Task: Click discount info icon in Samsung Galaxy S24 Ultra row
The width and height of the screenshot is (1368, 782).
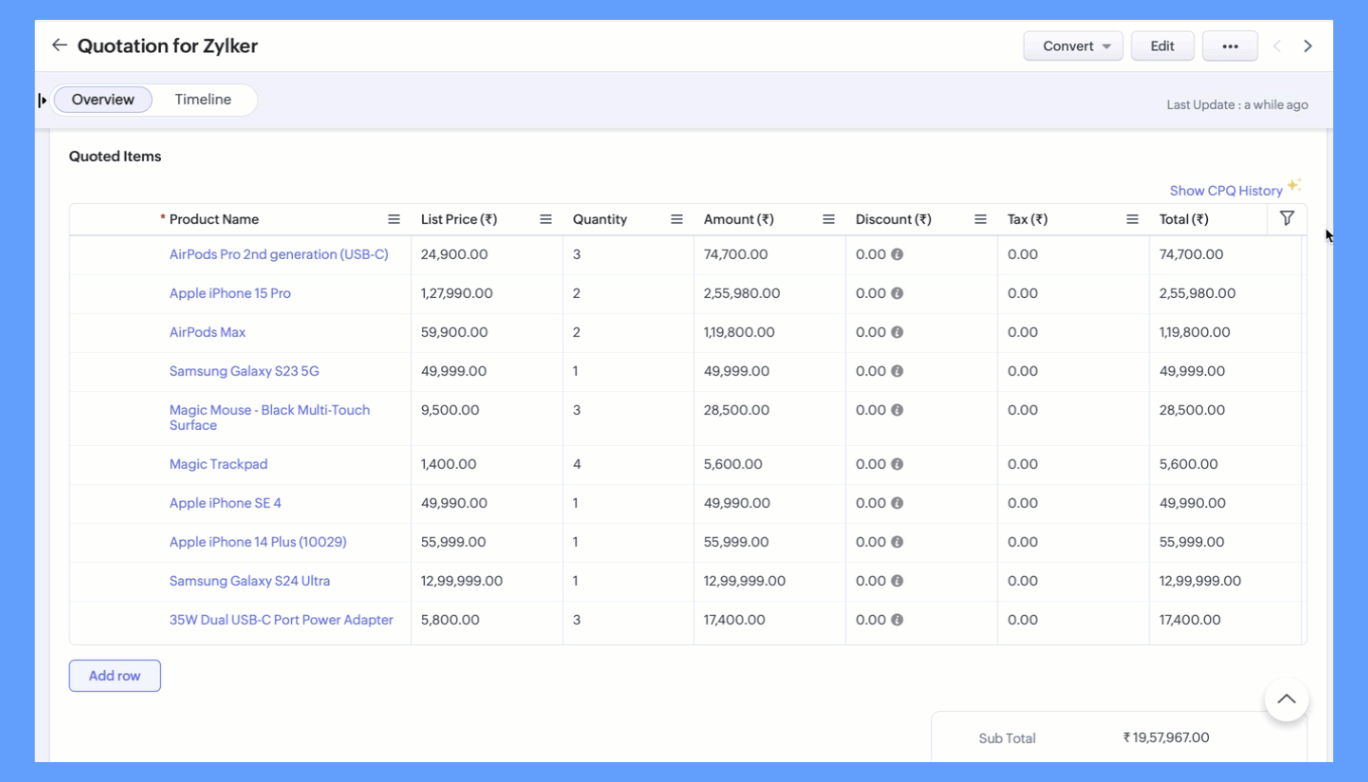Action: coord(897,581)
